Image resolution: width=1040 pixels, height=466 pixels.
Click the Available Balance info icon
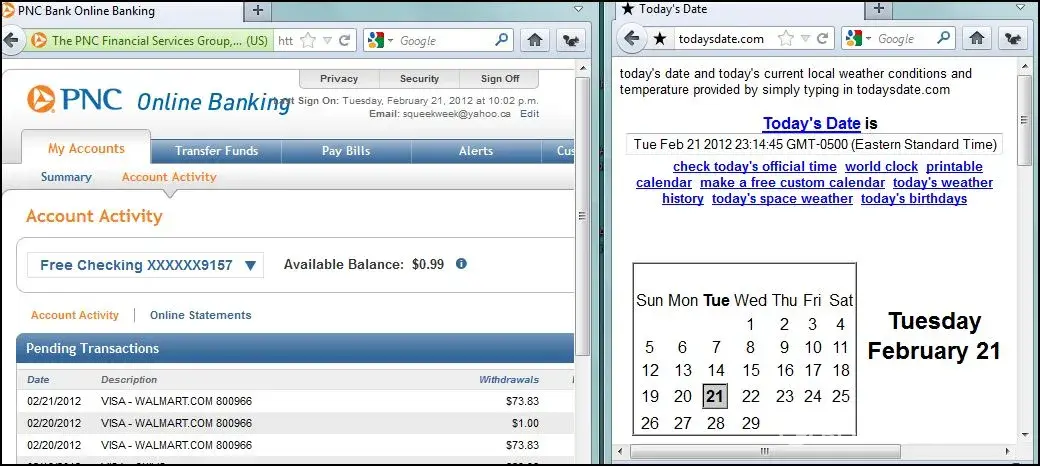tap(462, 263)
